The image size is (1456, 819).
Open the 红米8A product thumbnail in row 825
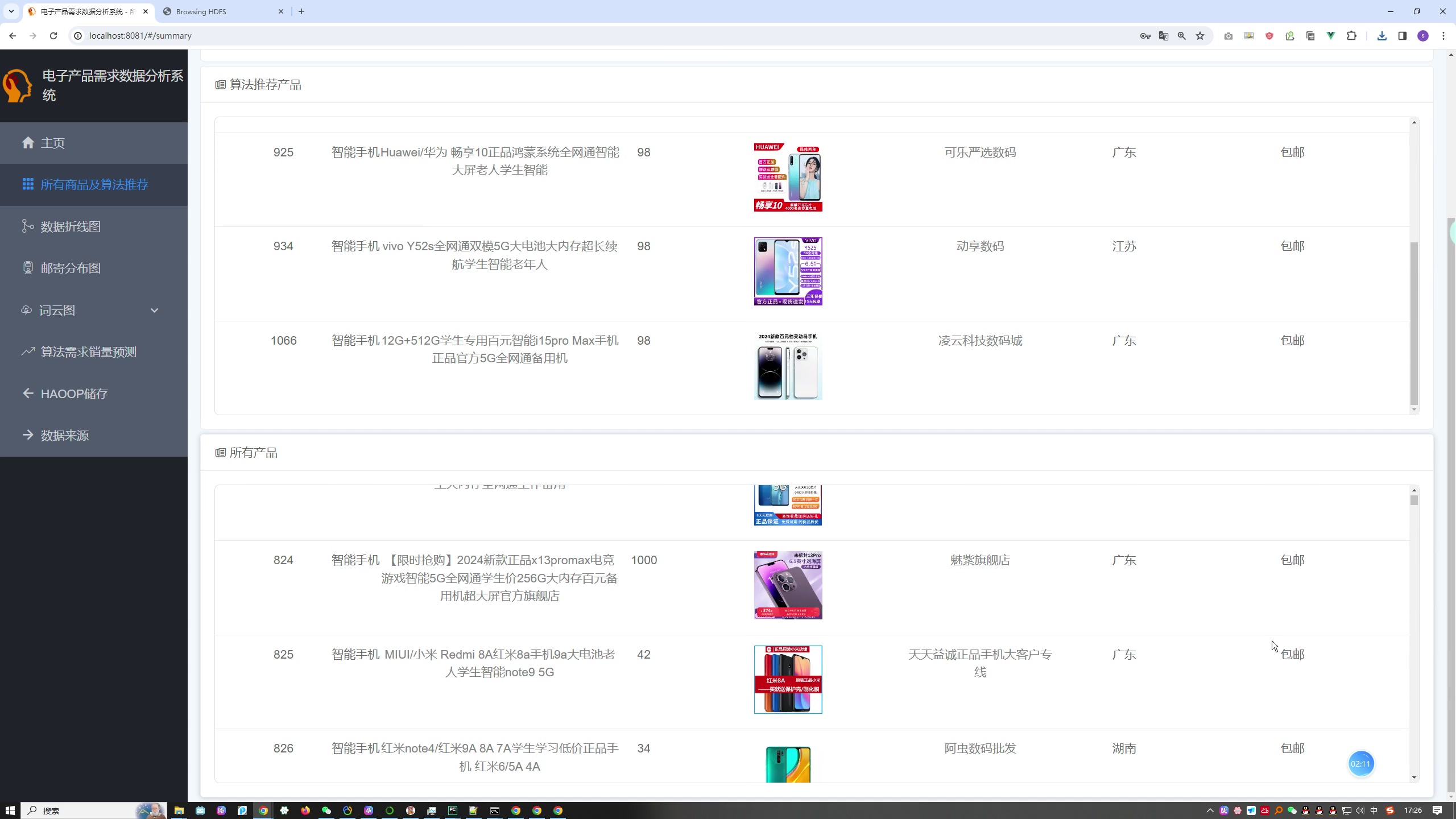click(788, 680)
